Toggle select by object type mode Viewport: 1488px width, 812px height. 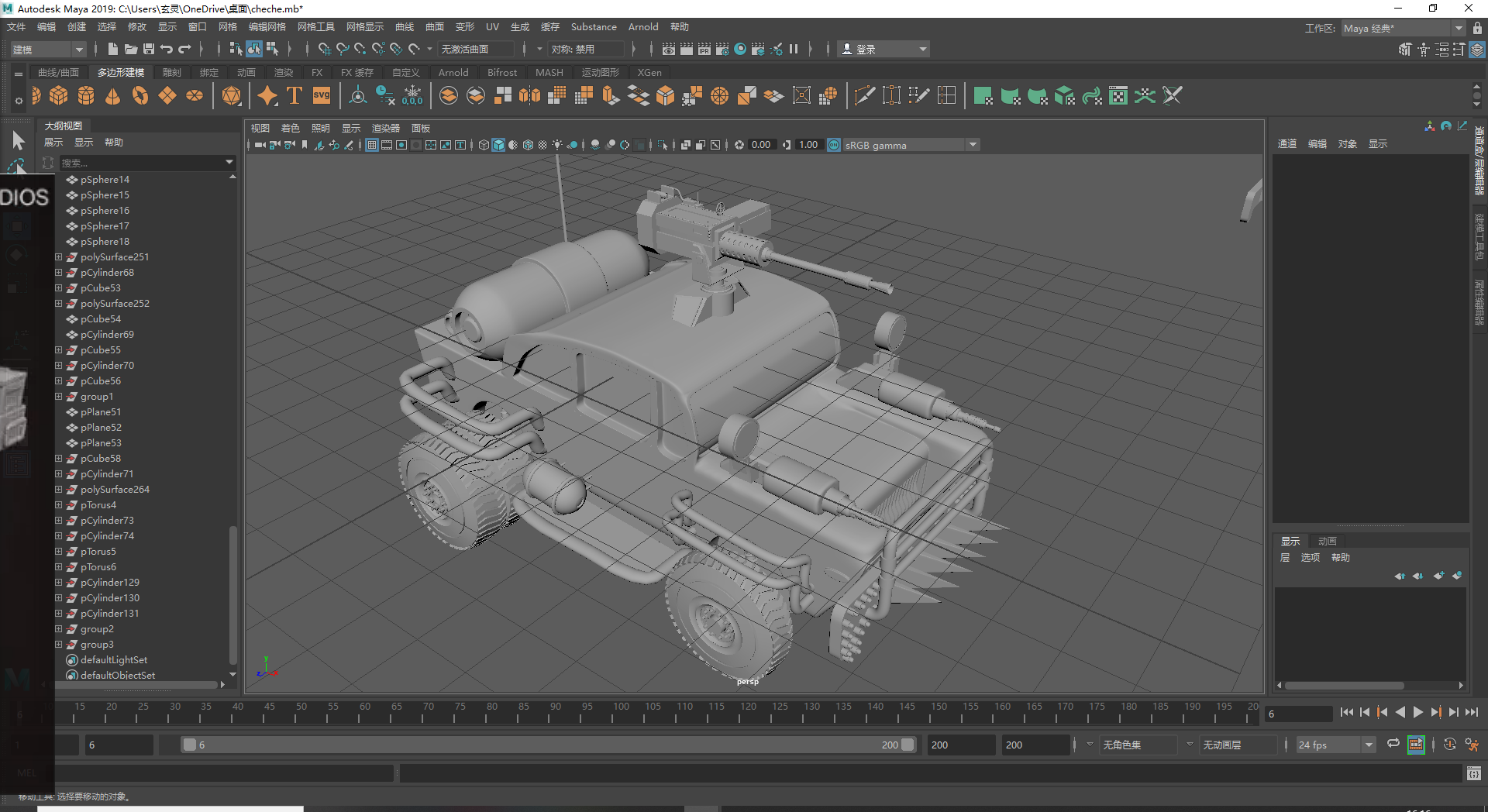point(254,49)
